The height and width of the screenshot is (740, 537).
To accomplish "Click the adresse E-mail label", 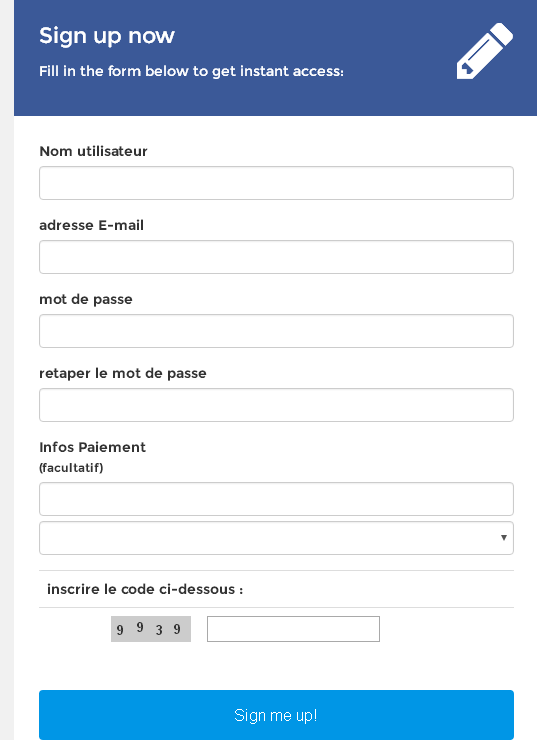I will (92, 225).
